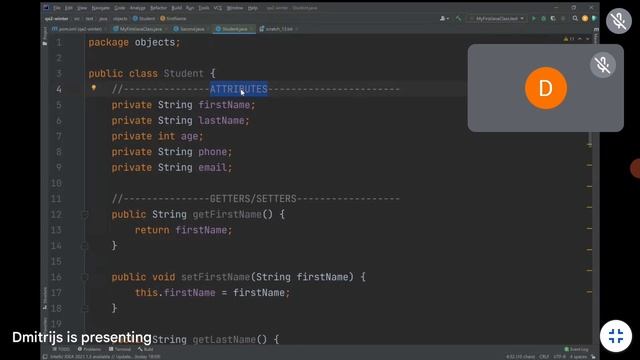Viewport: 640px width, 360px height.
Task: Open Search Everywhere magnifier icon
Action: coord(575,18)
